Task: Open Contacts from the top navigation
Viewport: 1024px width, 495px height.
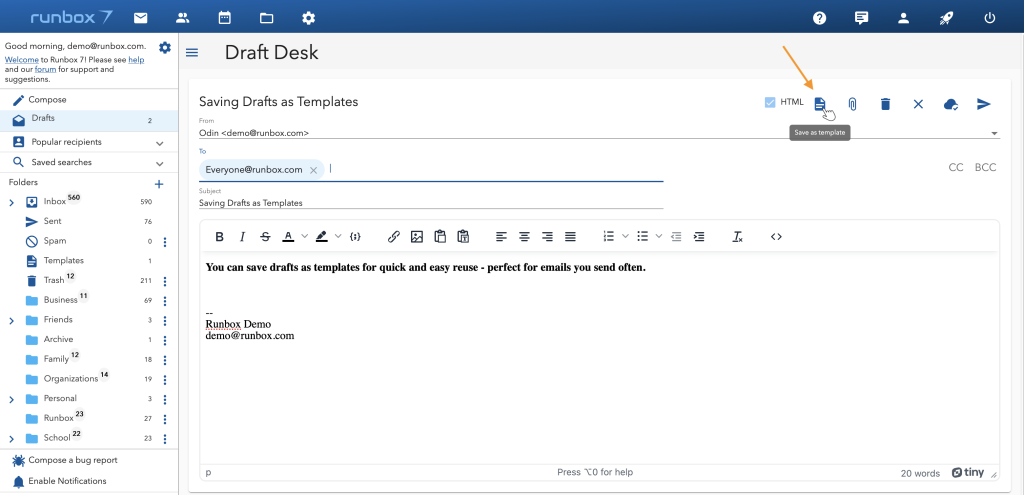Action: [x=183, y=18]
